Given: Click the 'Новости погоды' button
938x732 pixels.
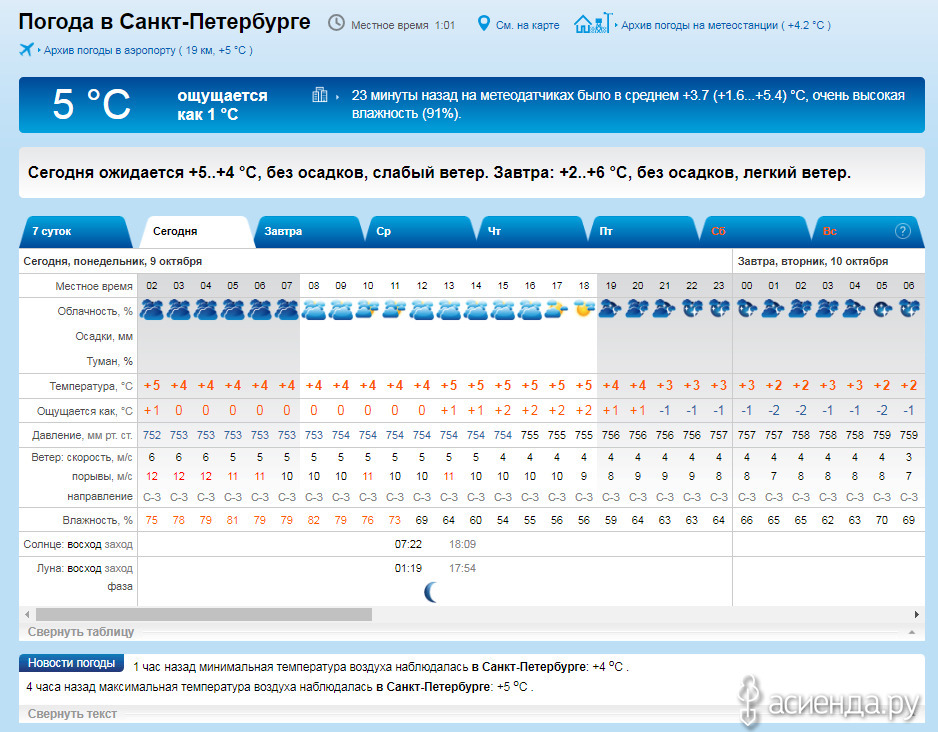Looking at the screenshot, I should click(x=71, y=663).
